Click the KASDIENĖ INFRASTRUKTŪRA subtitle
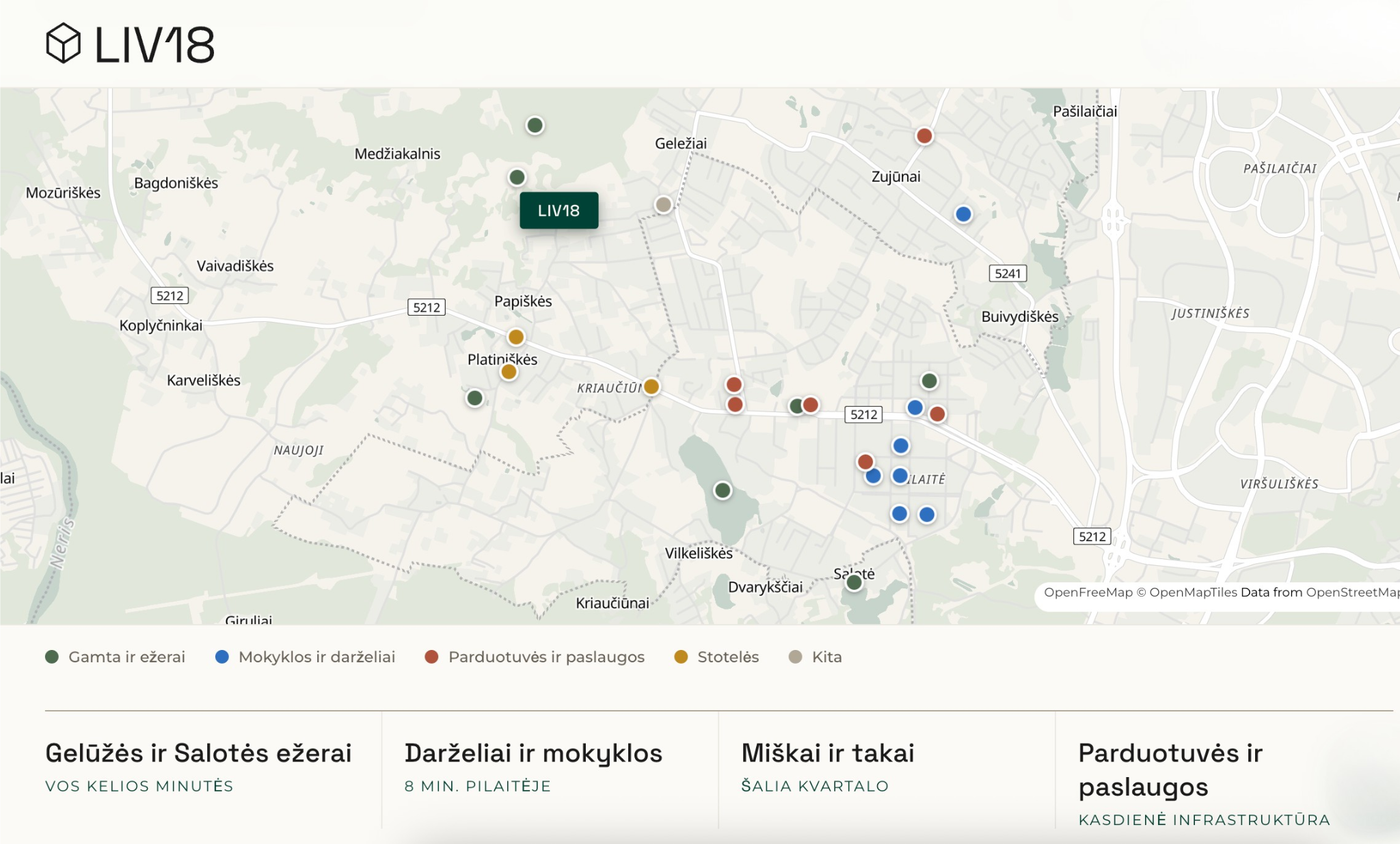Viewport: 1400px width, 844px height. [1204, 820]
